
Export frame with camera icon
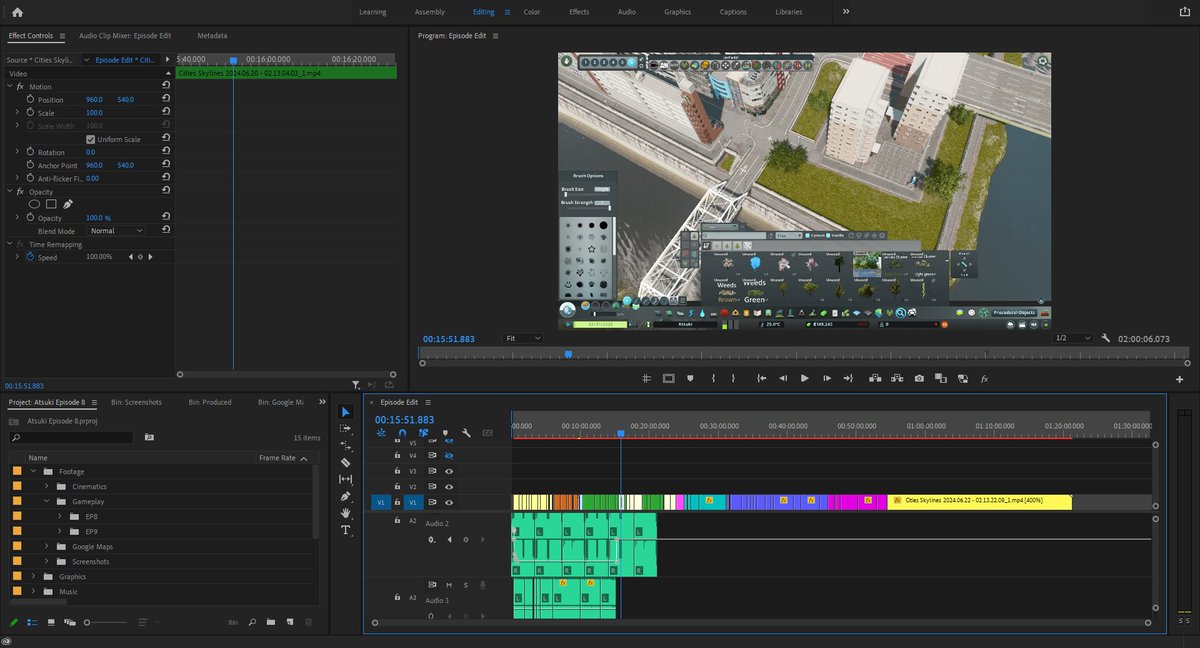[919, 378]
